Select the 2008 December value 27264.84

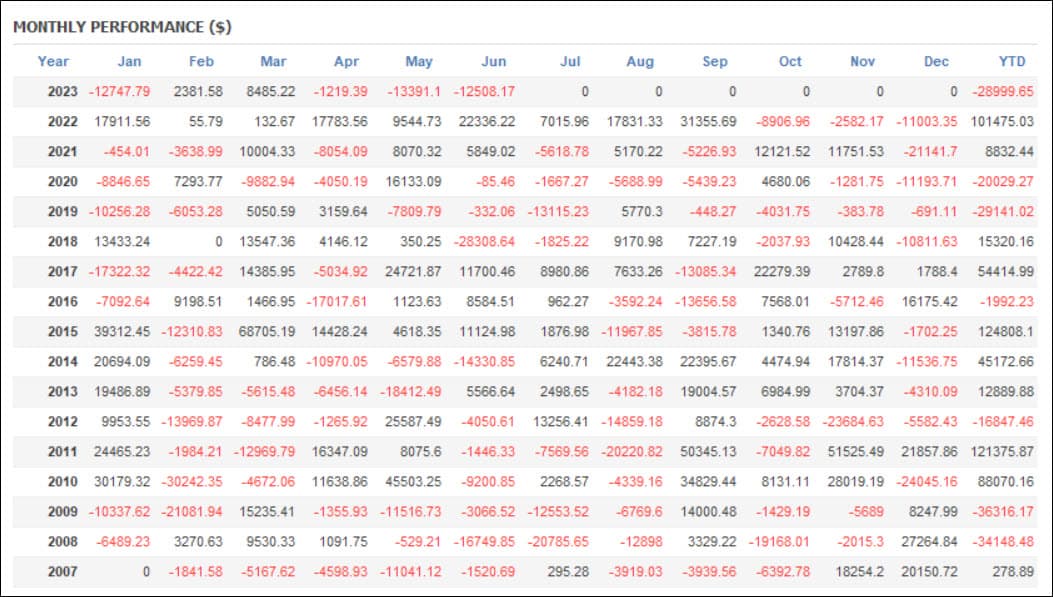click(x=929, y=542)
